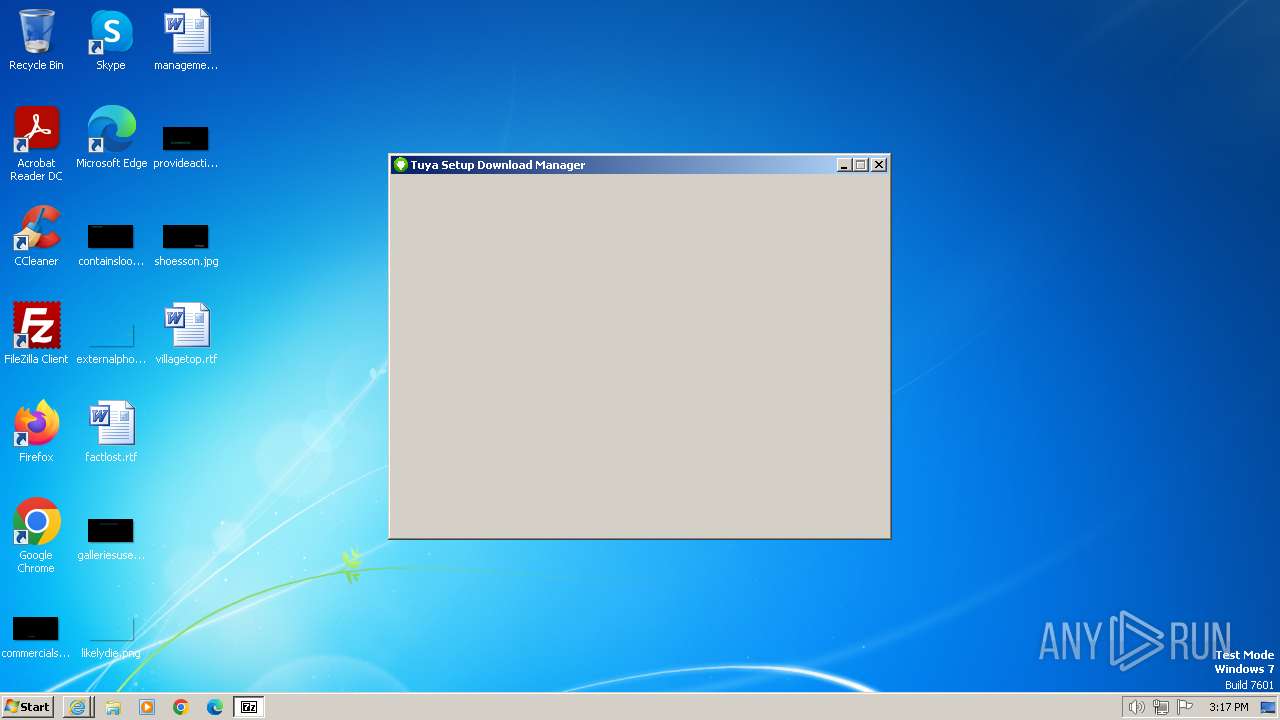Click the Show Desktop tray button
The width and height of the screenshot is (1280, 720).
tap(1268, 707)
